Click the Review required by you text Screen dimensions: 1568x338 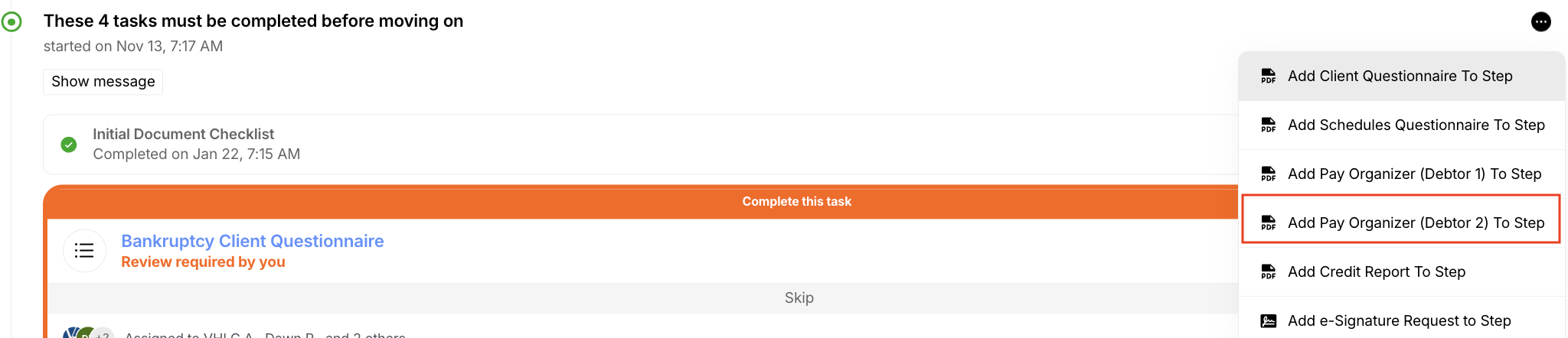[203, 262]
